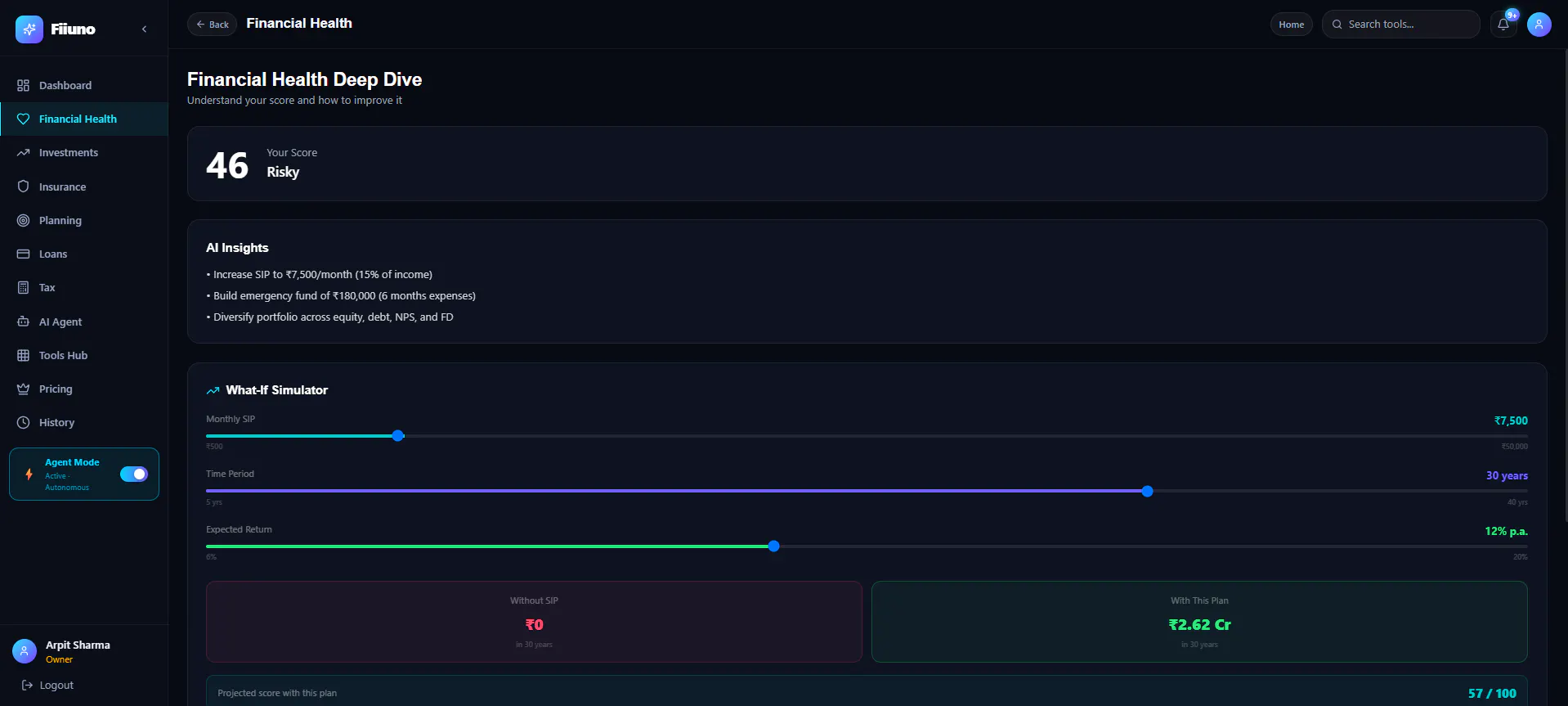Open the Dashboard grid icon
1568x706 pixels.
point(23,86)
